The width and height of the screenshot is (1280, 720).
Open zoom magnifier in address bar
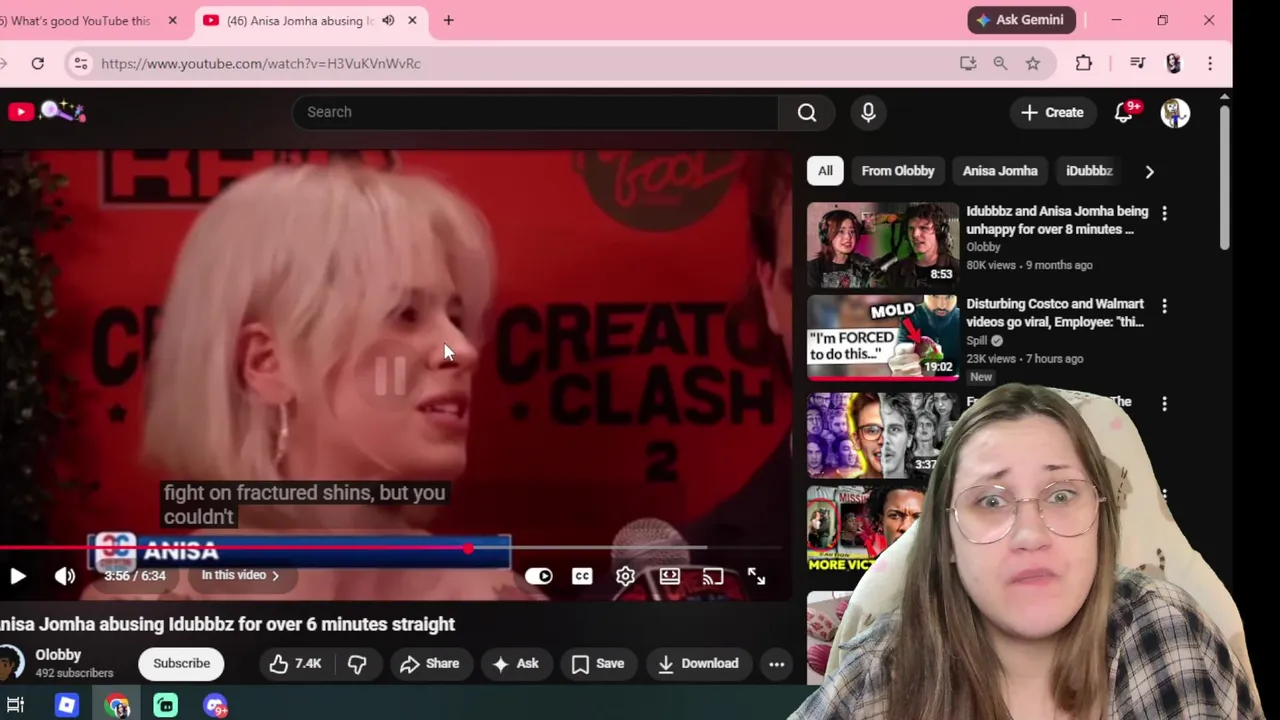[x=1000, y=63]
